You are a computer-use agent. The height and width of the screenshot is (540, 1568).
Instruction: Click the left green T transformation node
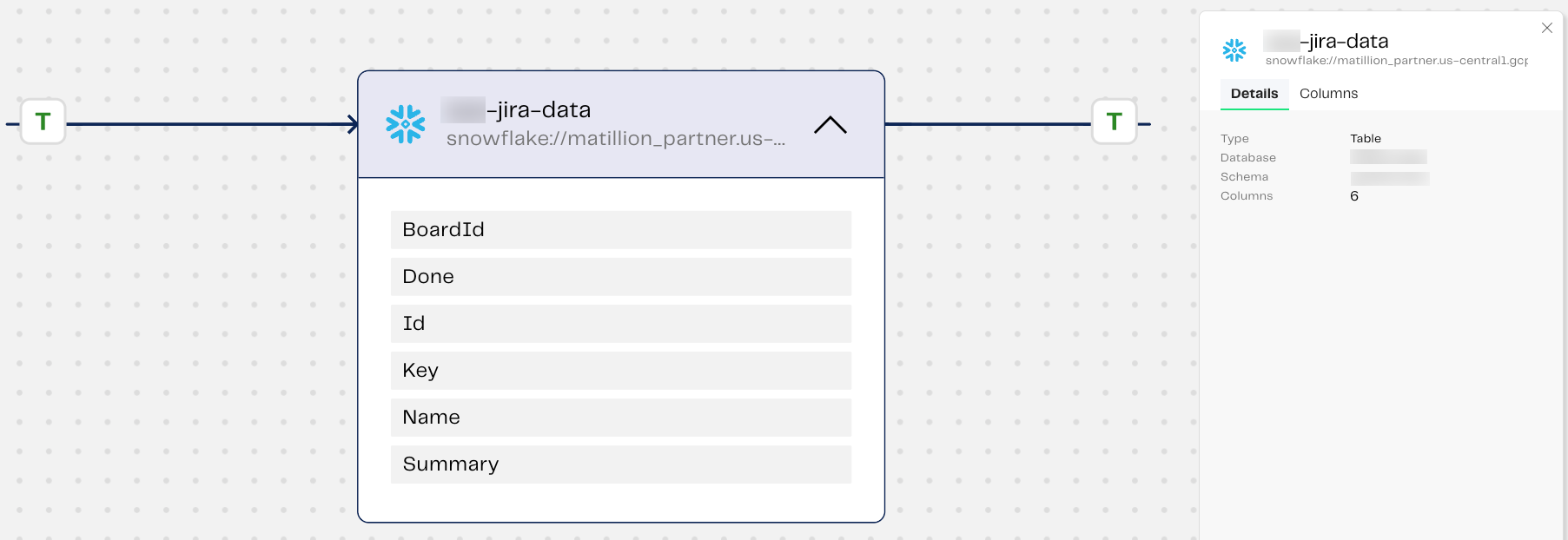coord(43,122)
